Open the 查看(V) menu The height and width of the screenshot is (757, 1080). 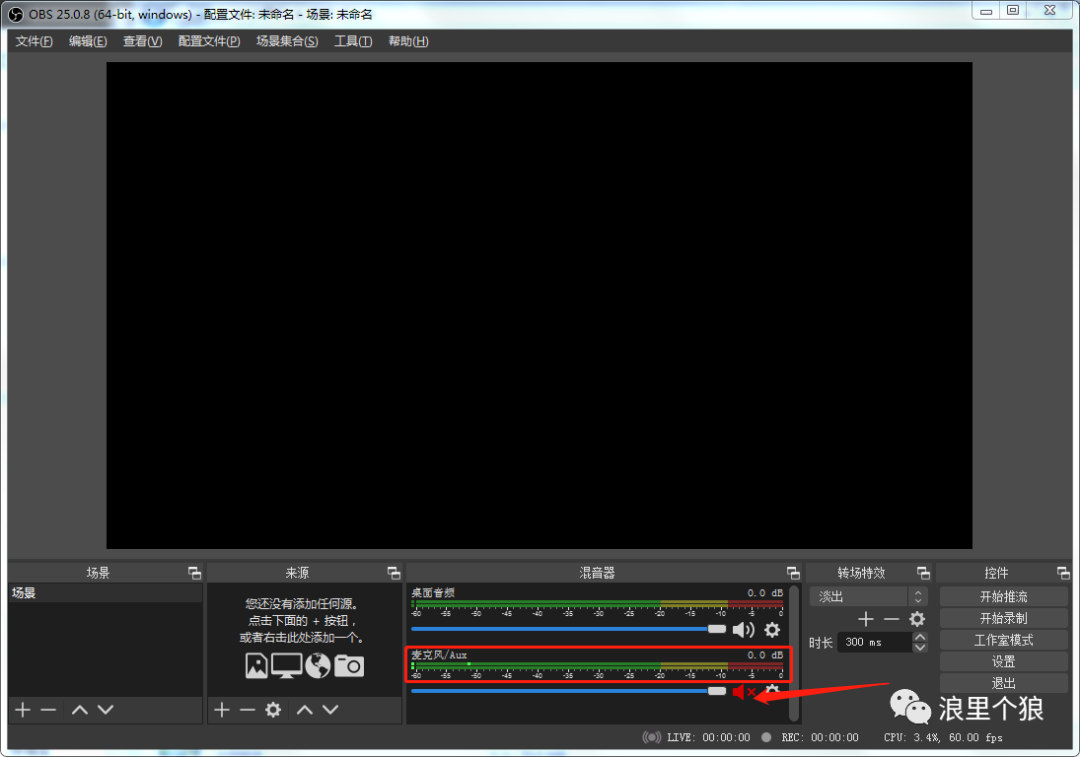point(143,41)
